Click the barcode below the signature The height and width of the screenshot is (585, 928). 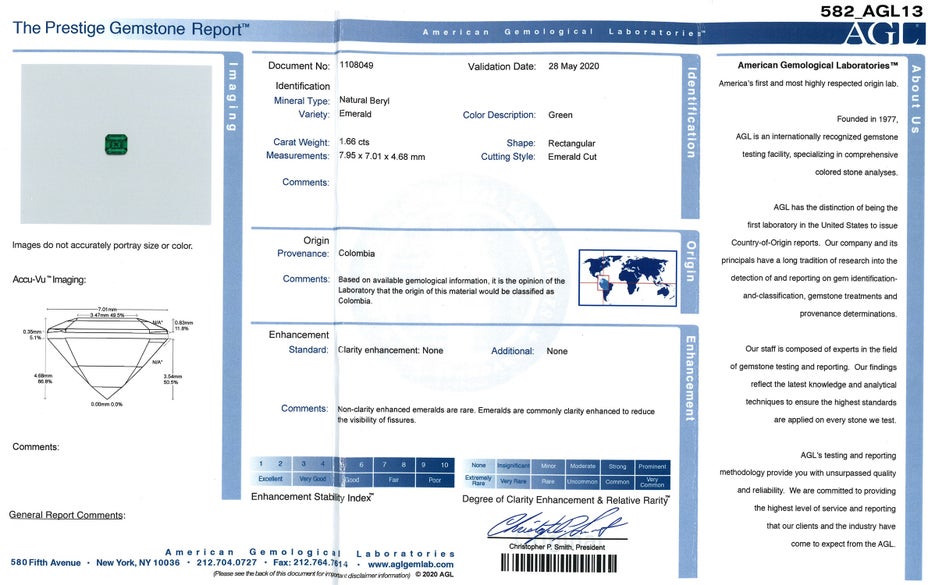[x=567, y=562]
